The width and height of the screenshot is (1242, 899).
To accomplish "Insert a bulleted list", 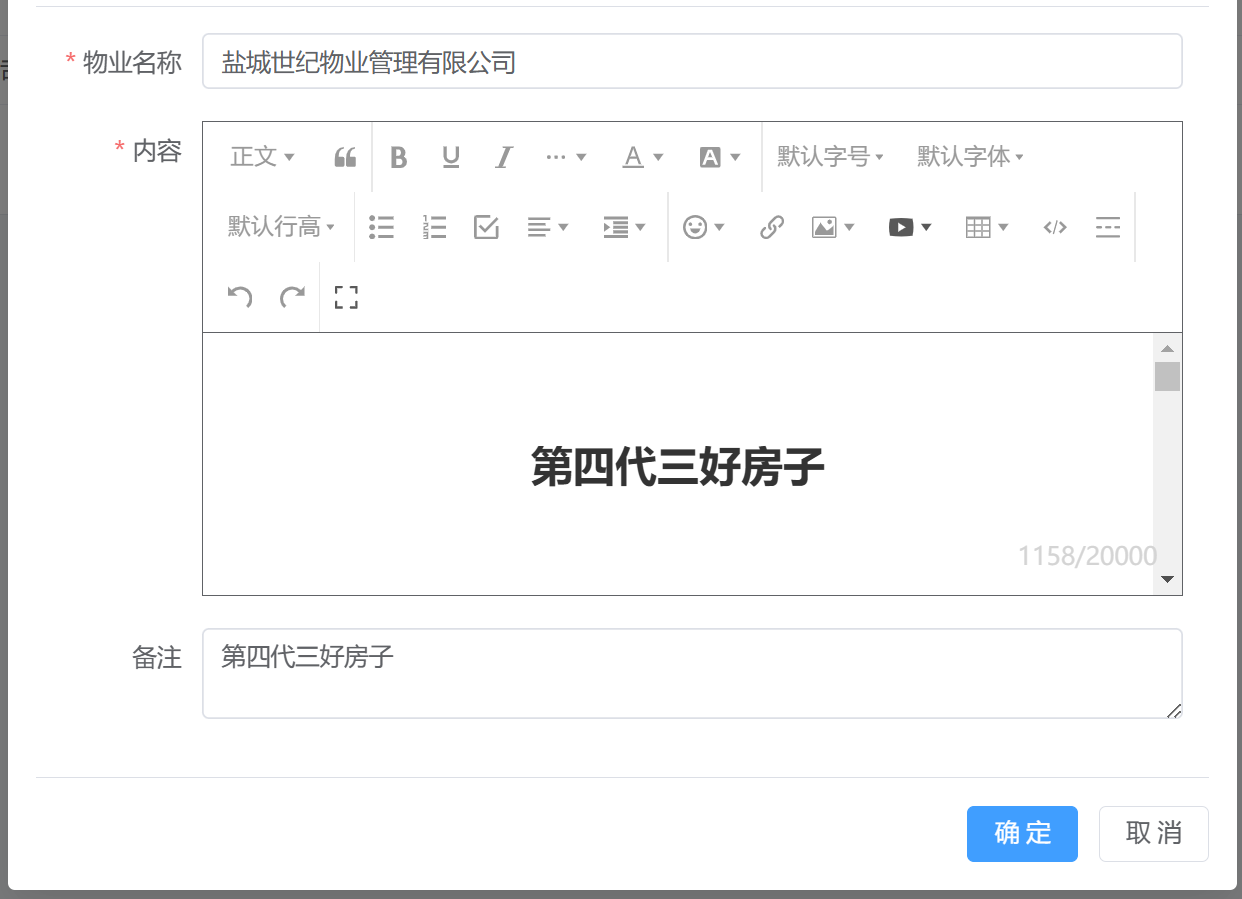I will [381, 227].
